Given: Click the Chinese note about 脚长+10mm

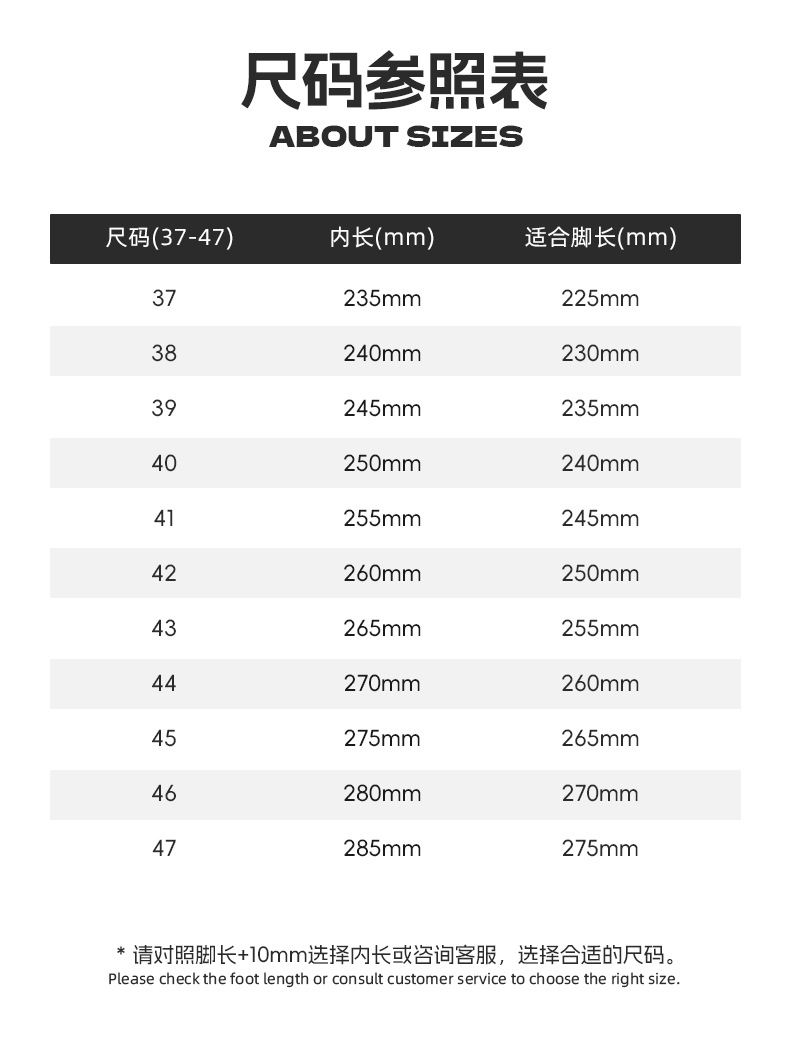Looking at the screenshot, I should 397,955.
